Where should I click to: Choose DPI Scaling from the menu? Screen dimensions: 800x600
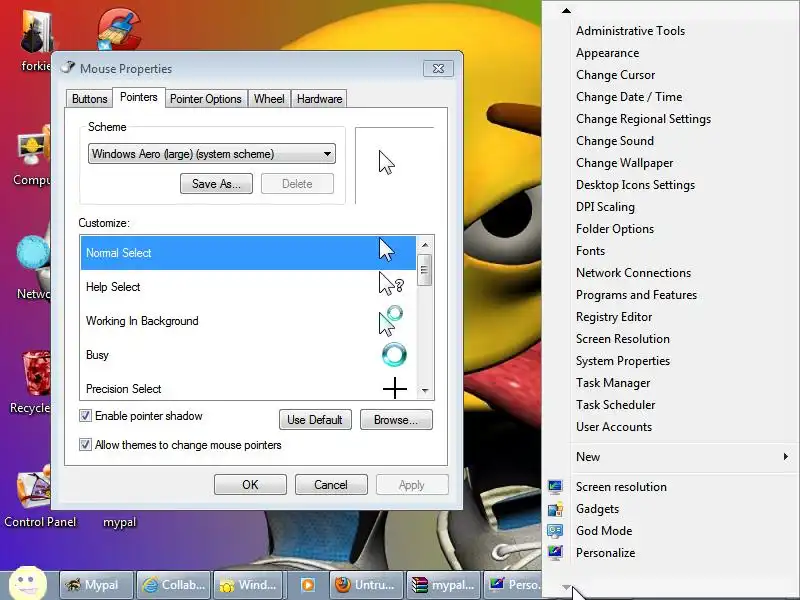pos(605,207)
